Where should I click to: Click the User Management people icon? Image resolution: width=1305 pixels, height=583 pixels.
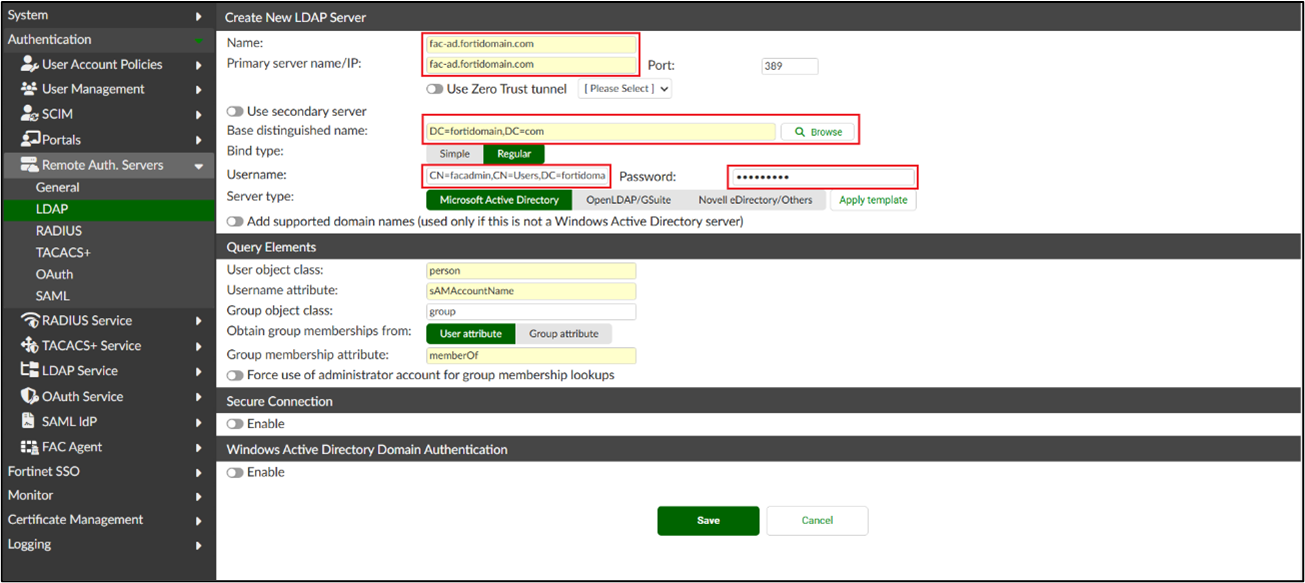point(29,89)
